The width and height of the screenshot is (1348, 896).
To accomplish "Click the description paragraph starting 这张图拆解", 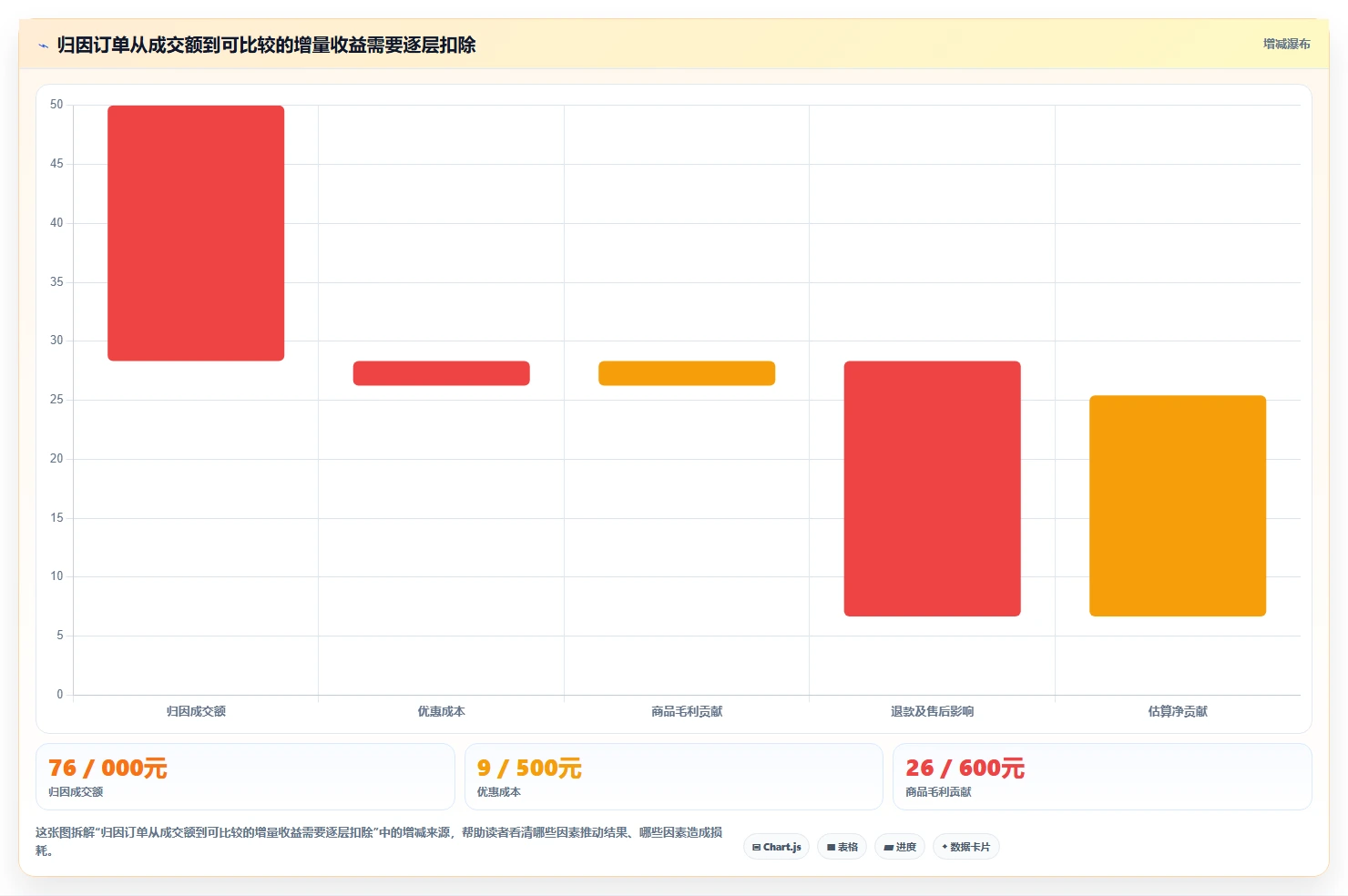I will click(379, 841).
